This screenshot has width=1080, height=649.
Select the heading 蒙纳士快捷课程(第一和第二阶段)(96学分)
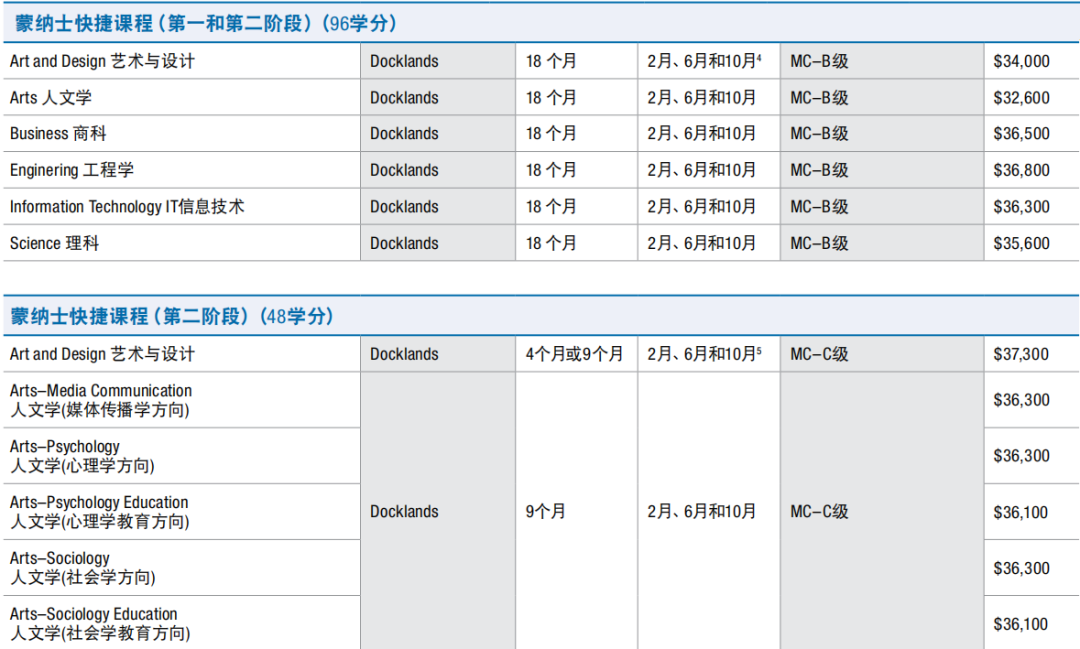[x=206, y=23]
